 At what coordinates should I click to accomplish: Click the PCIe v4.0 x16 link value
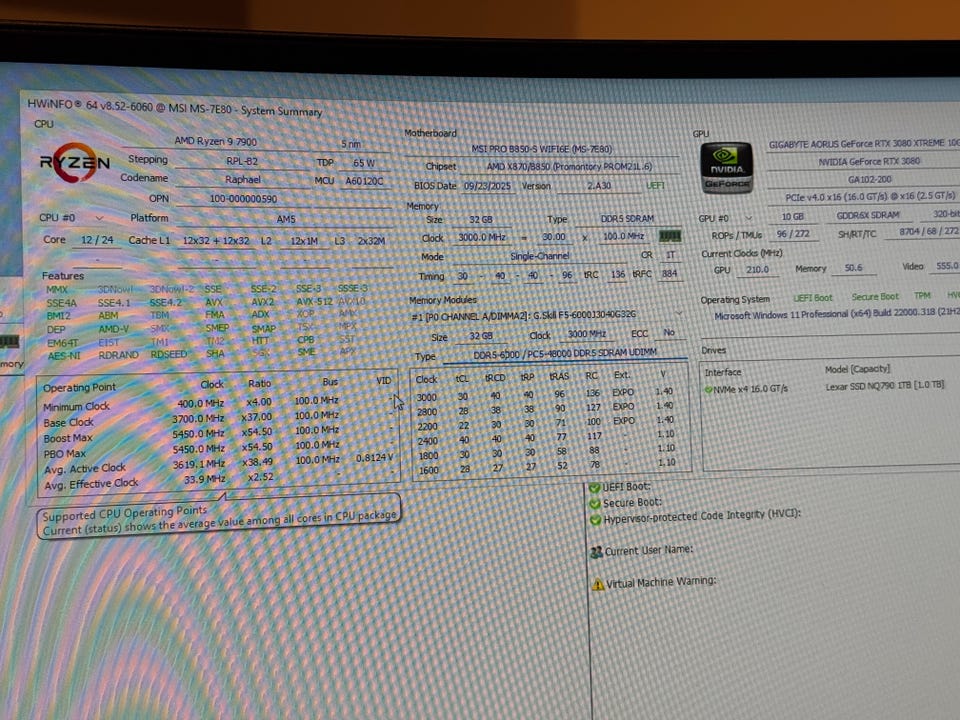click(x=870, y=197)
